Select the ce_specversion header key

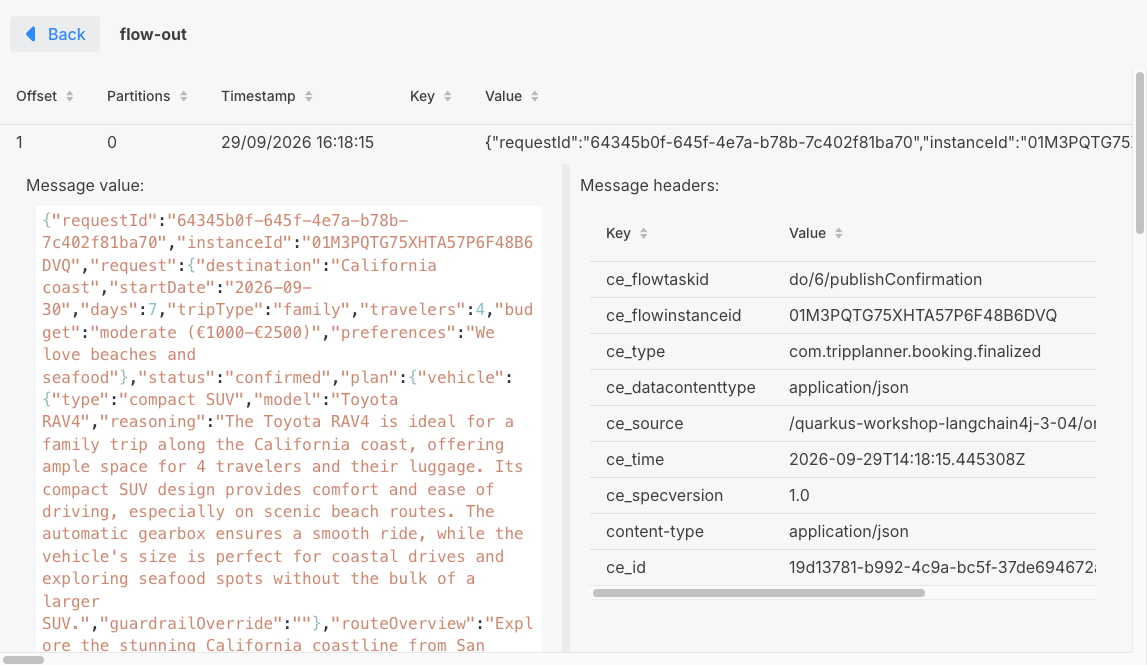(x=664, y=495)
